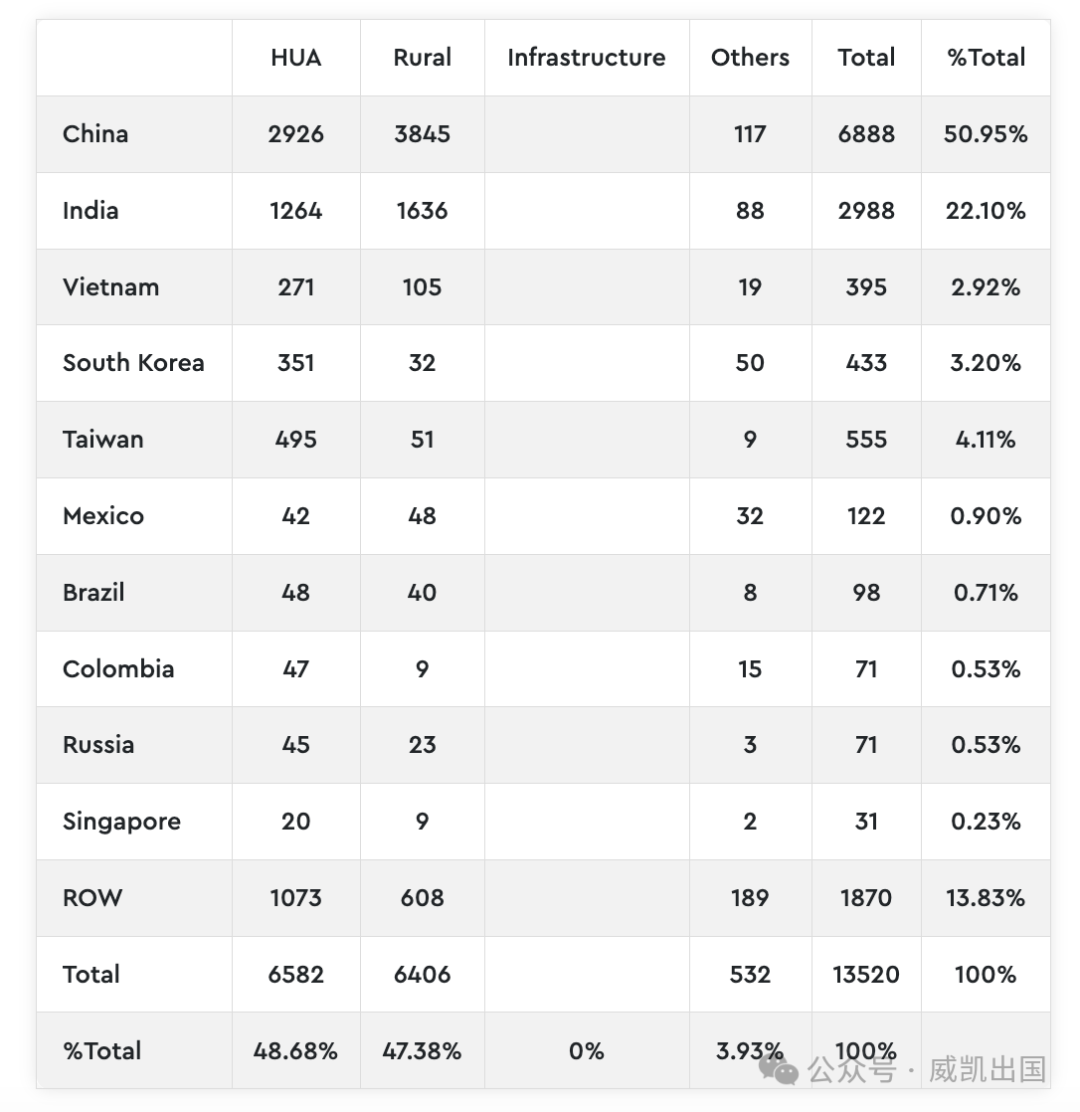Screen dimensions: 1080x1112
Task: Click the South Korea row label
Action: pyautogui.click(x=133, y=363)
